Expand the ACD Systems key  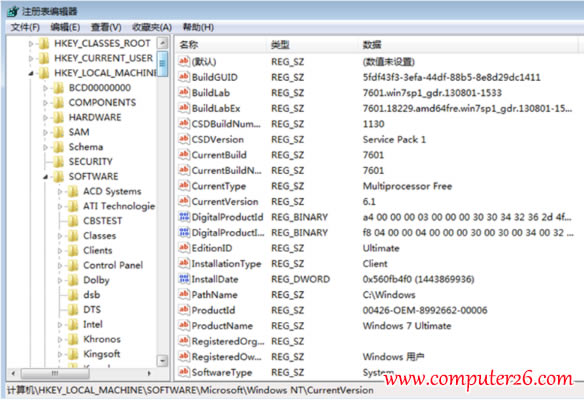pyautogui.click(x=60, y=191)
